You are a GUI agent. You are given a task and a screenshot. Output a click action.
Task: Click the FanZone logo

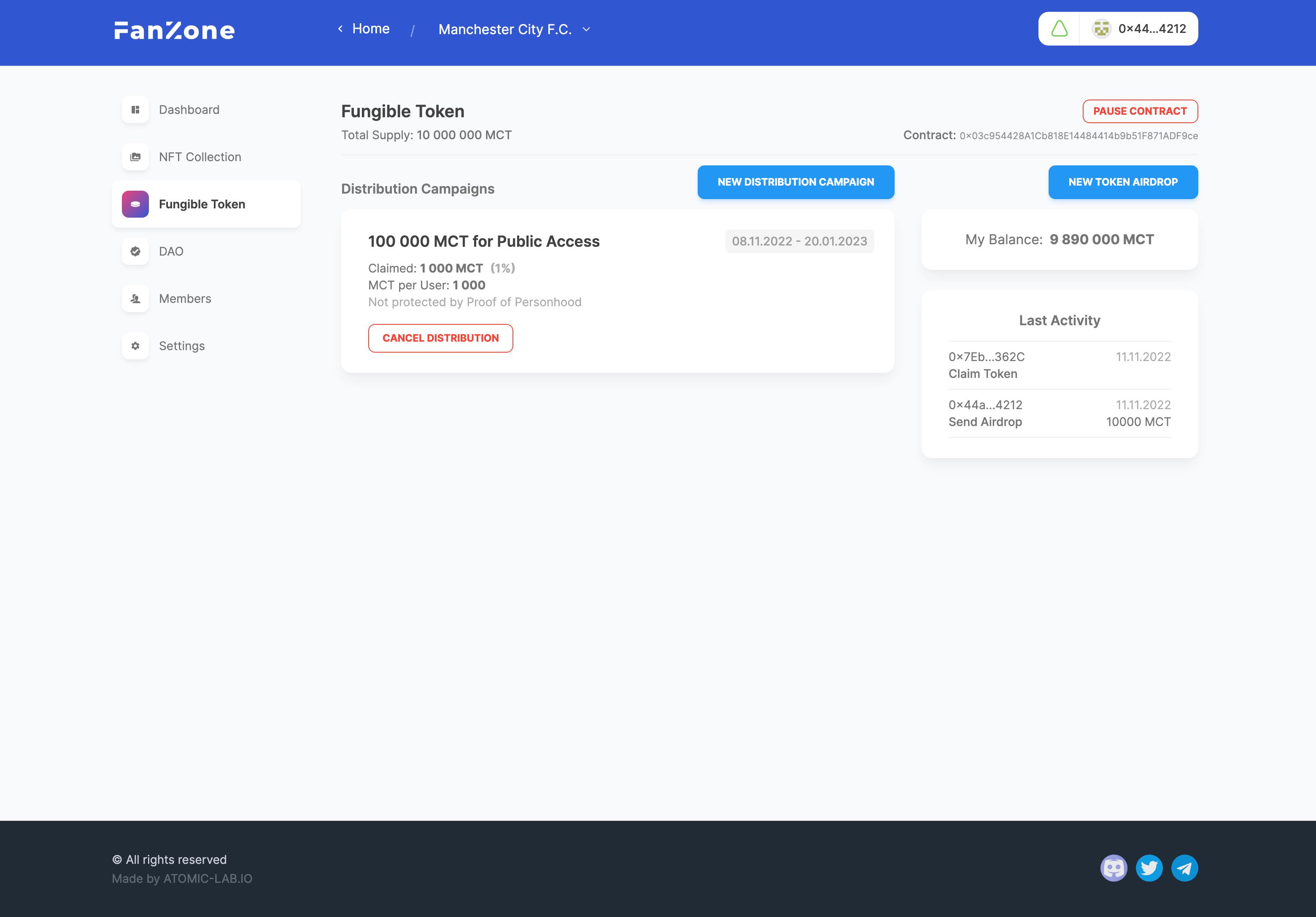click(x=174, y=30)
